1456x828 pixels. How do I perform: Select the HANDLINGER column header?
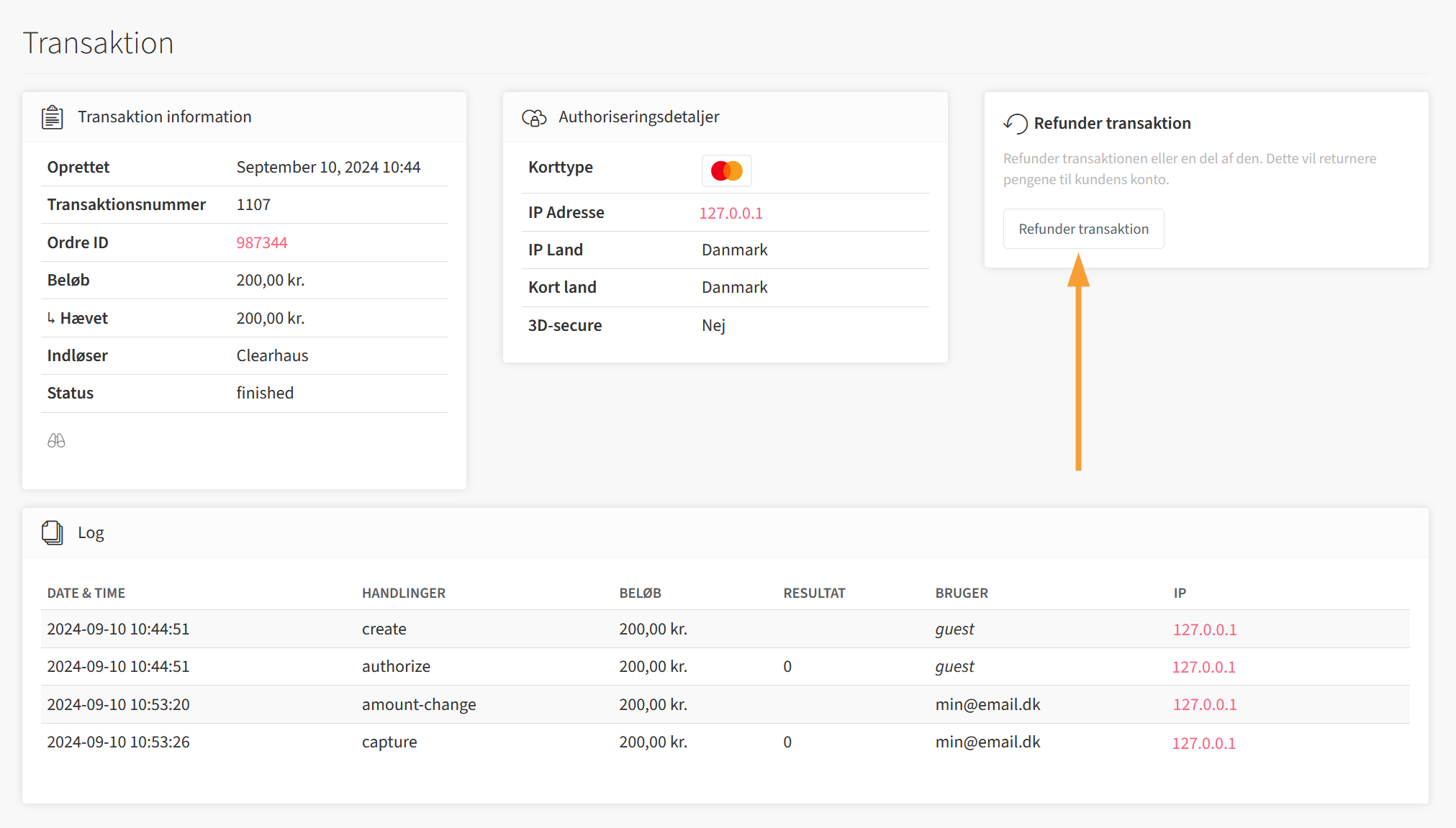[x=404, y=593]
